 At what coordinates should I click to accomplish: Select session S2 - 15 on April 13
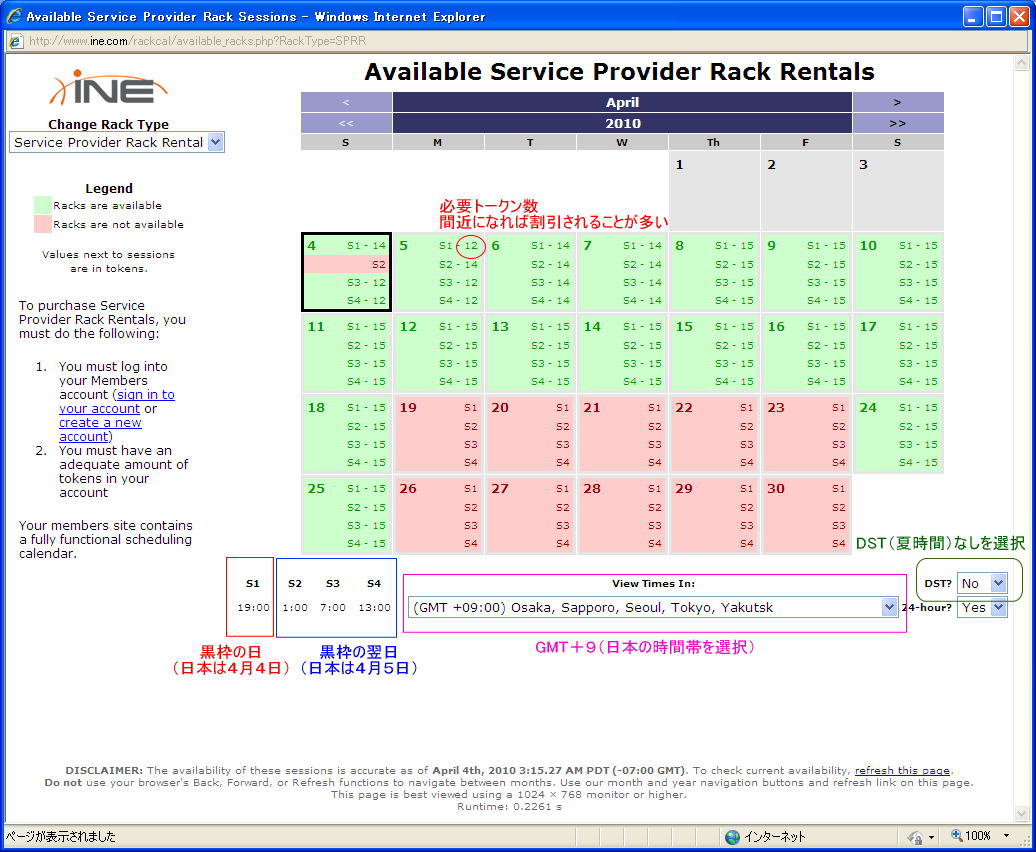[x=550, y=345]
